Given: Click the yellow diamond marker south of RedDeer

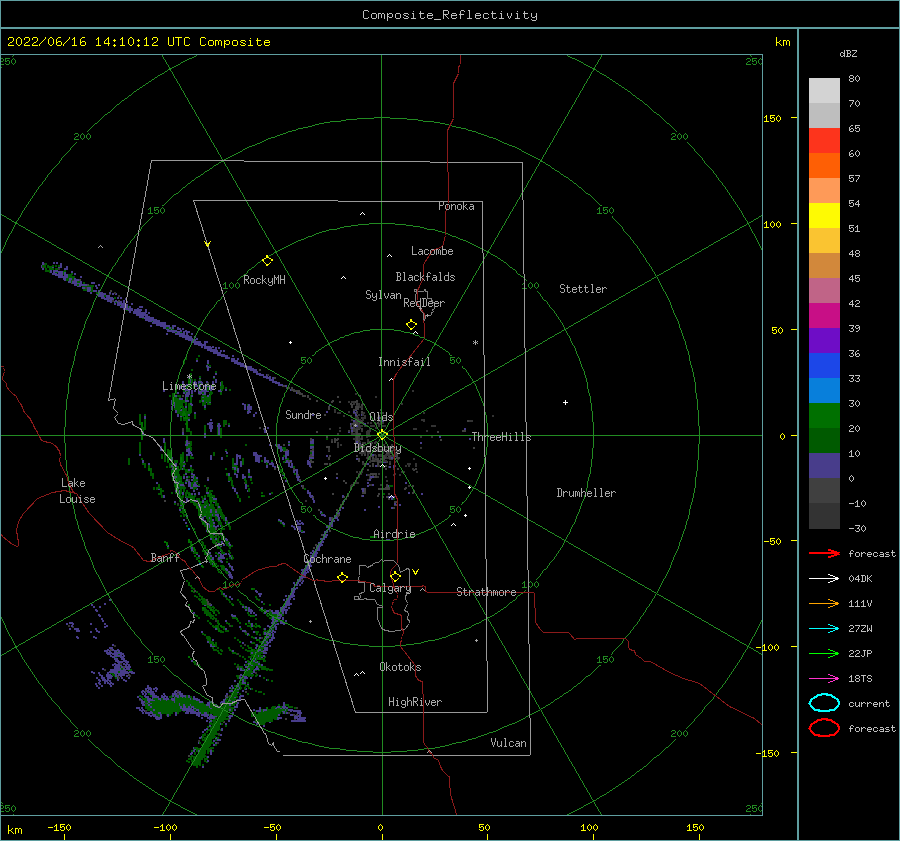Looking at the screenshot, I should tap(412, 325).
